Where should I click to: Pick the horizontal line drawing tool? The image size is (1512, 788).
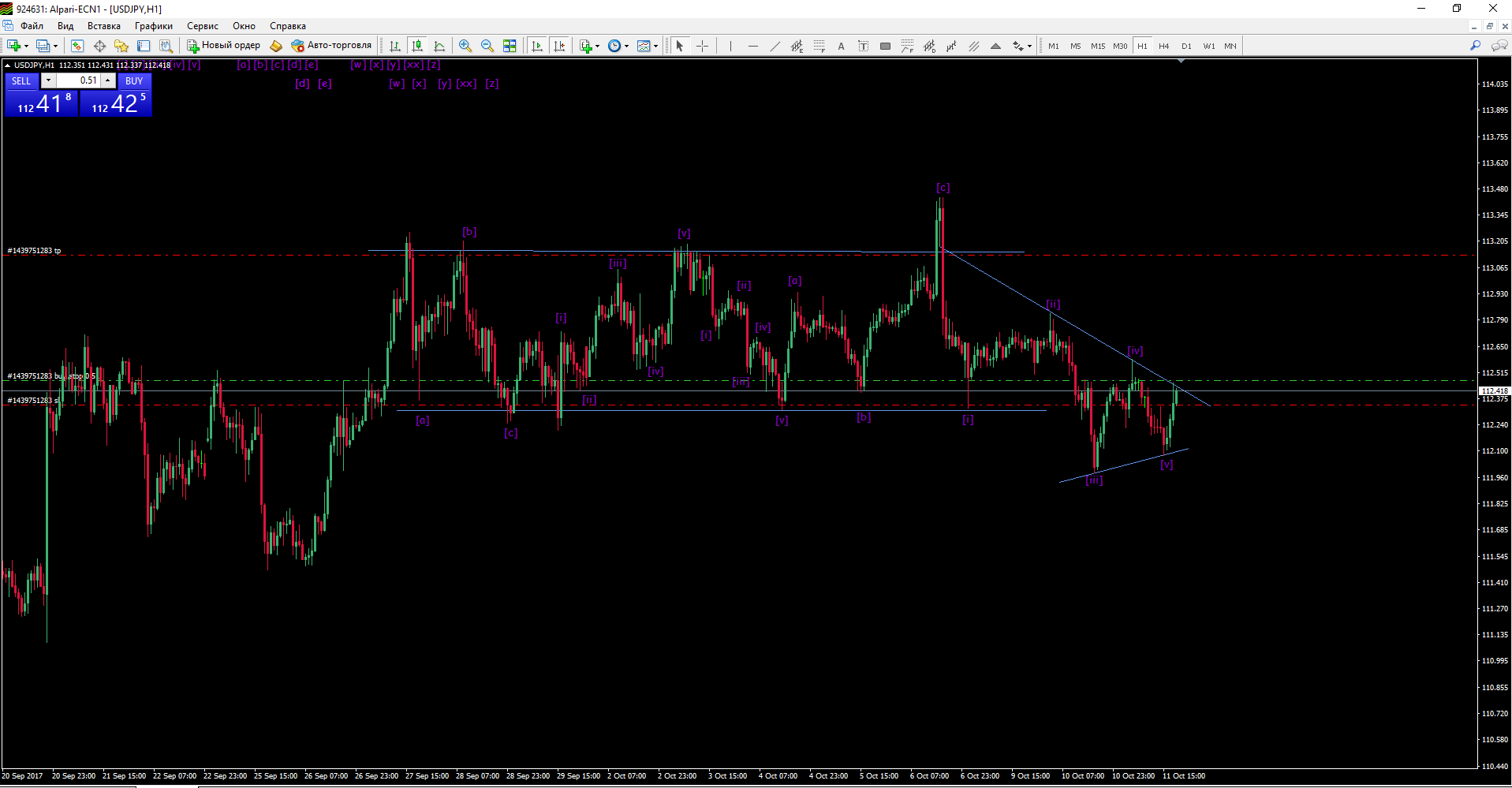[752, 46]
